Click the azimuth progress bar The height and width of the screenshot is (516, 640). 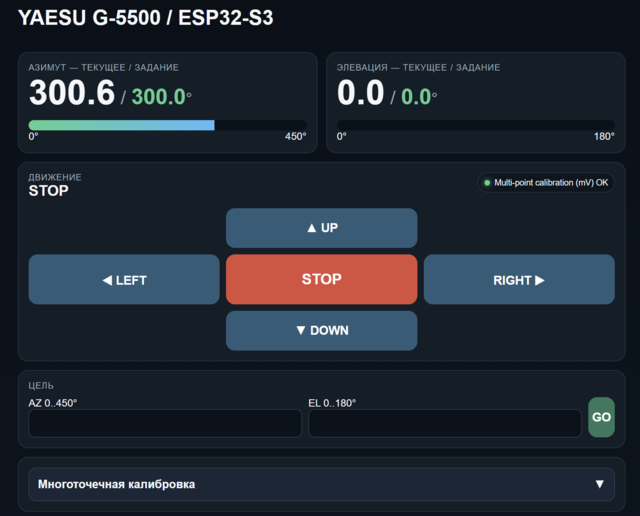click(x=167, y=125)
